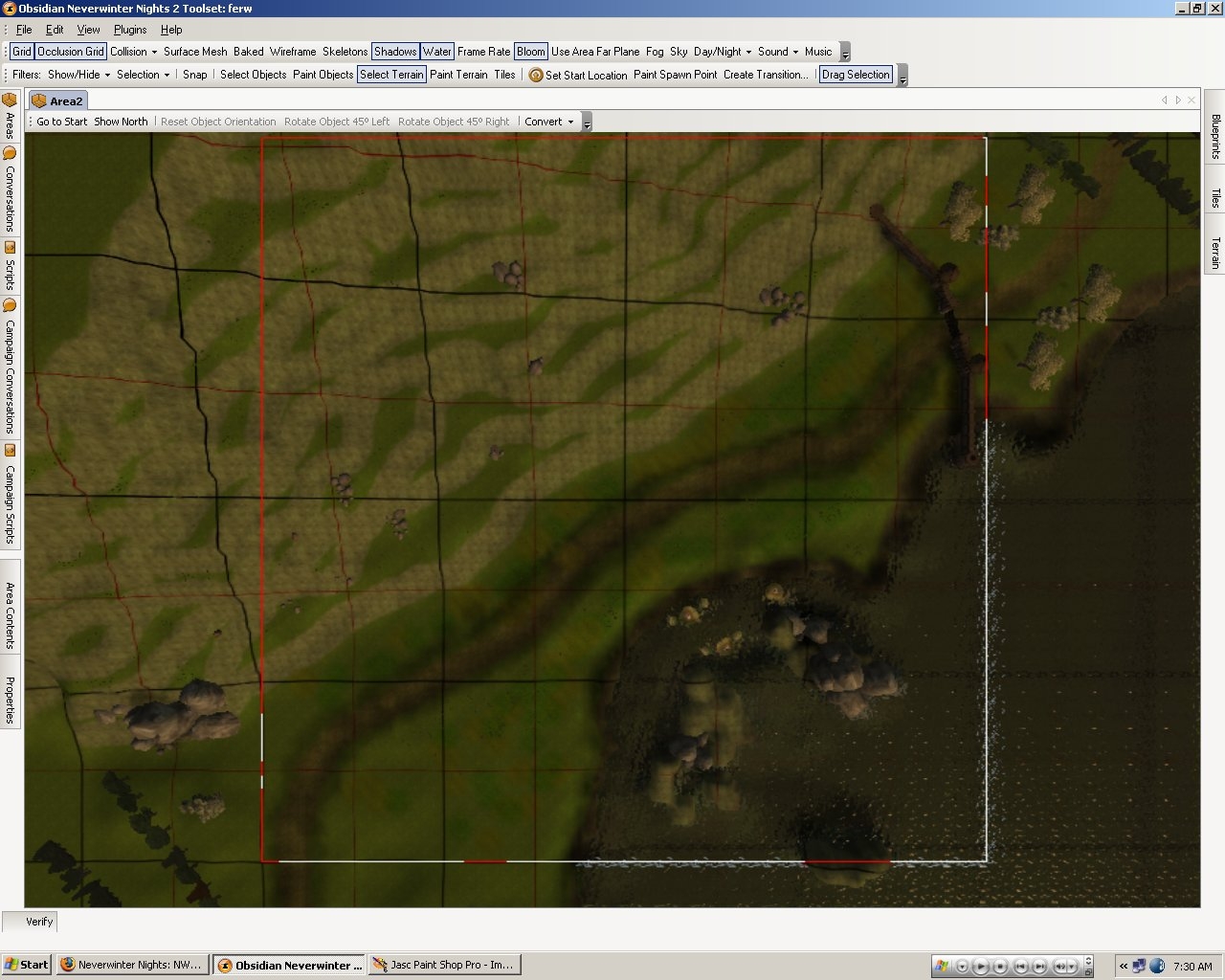1225x980 pixels.
Task: Disable the Bloom effect toggle
Action: click(530, 52)
